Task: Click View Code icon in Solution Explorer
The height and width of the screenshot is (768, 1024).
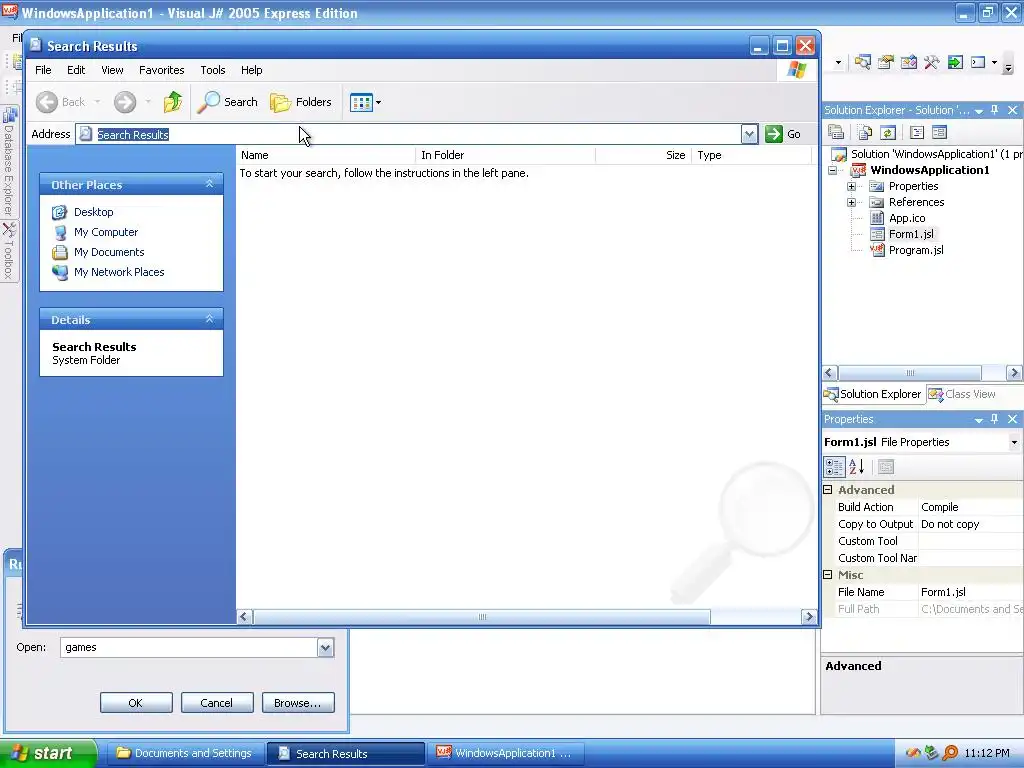Action: click(917, 133)
